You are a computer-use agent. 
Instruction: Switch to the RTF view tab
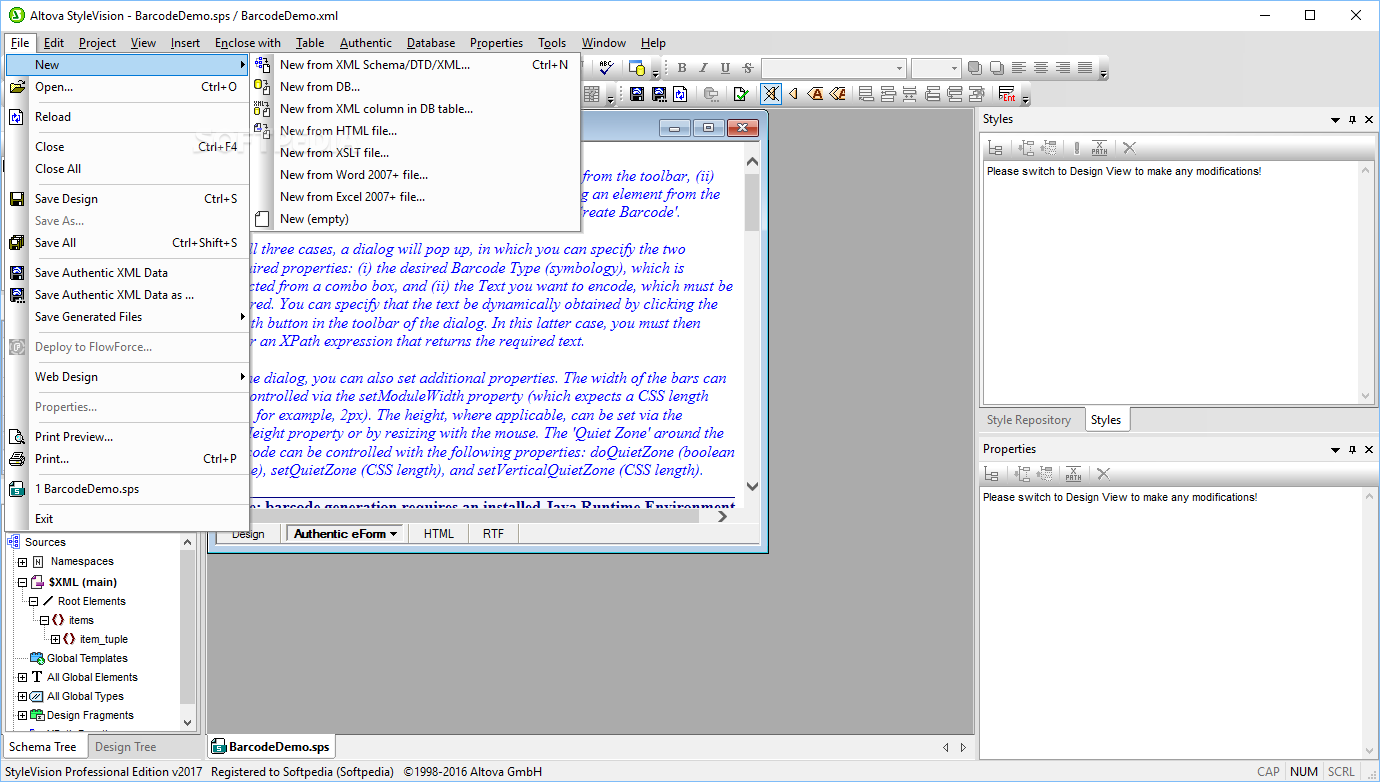pyautogui.click(x=494, y=534)
